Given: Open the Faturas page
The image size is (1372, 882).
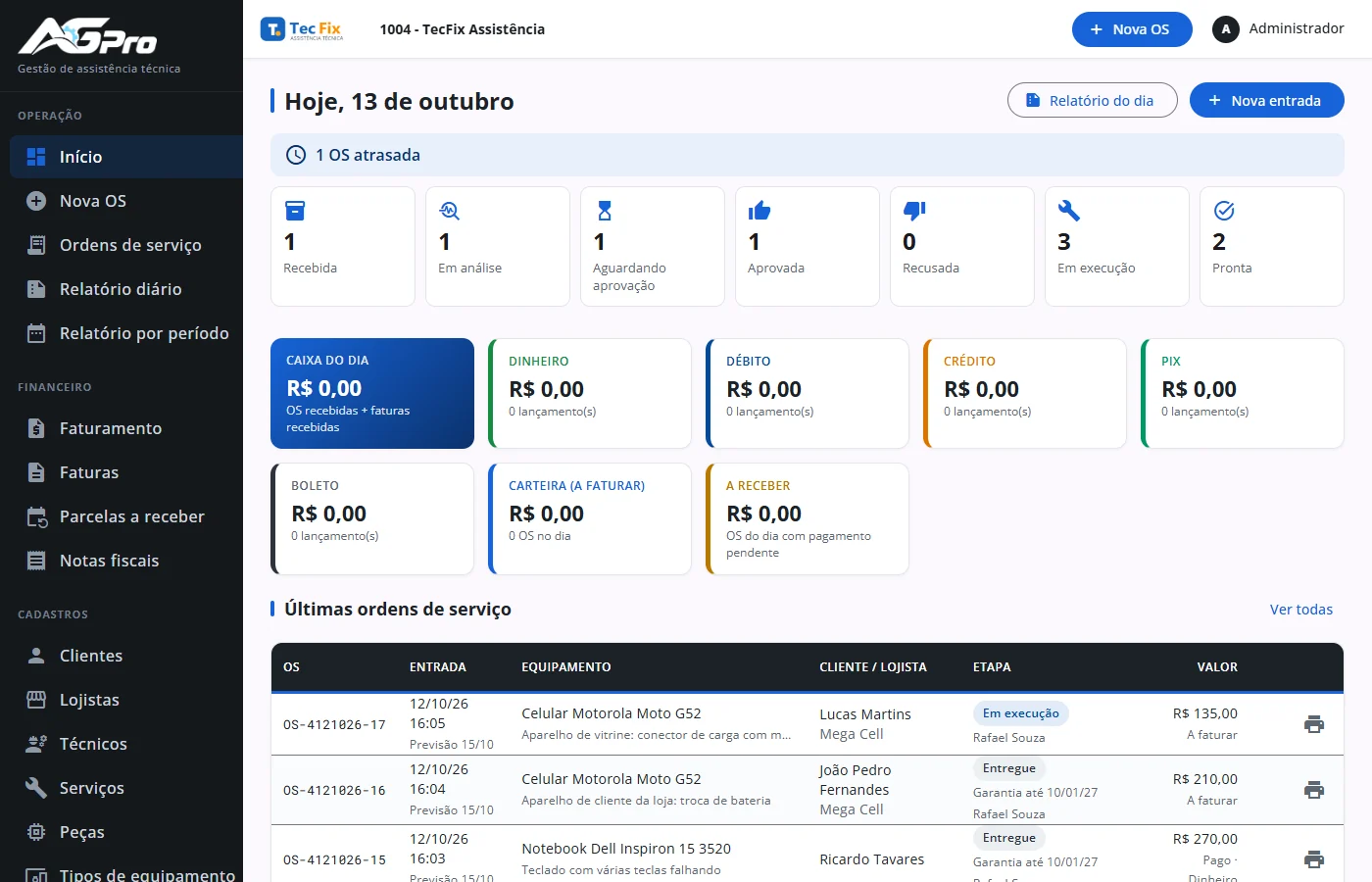Looking at the screenshot, I should click(126, 472).
